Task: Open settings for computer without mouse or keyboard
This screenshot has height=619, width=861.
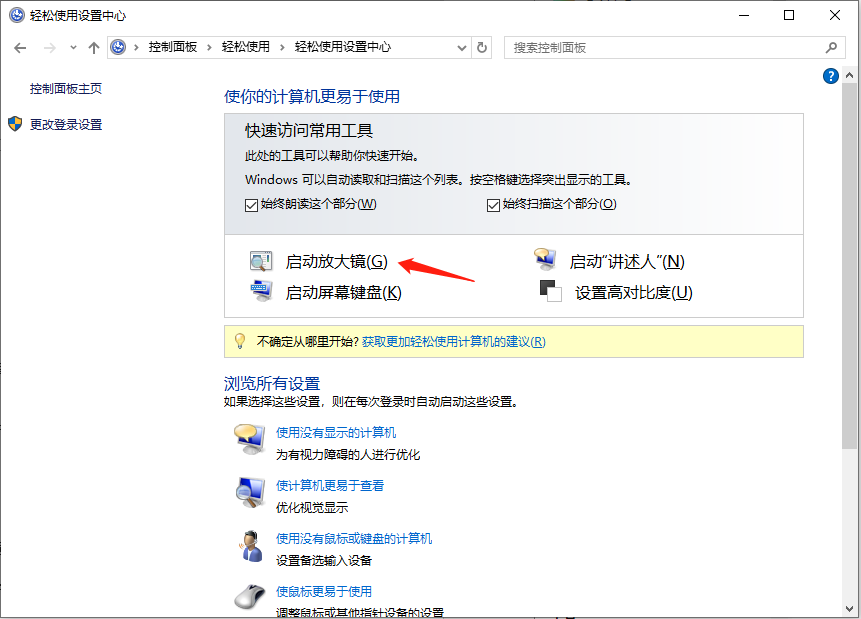Action: [352, 538]
